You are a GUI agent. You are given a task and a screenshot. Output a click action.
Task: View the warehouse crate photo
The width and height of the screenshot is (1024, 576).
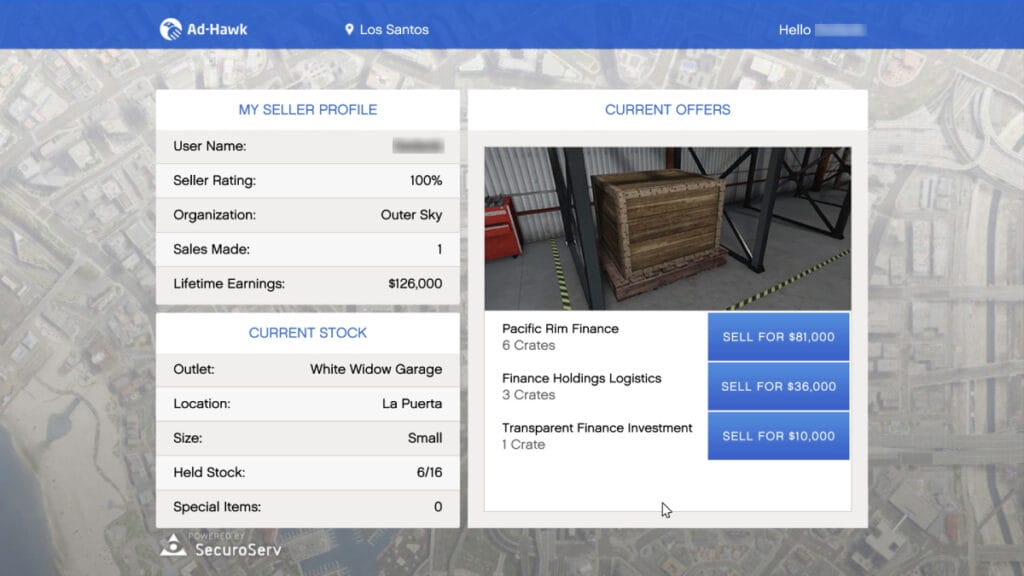point(667,225)
